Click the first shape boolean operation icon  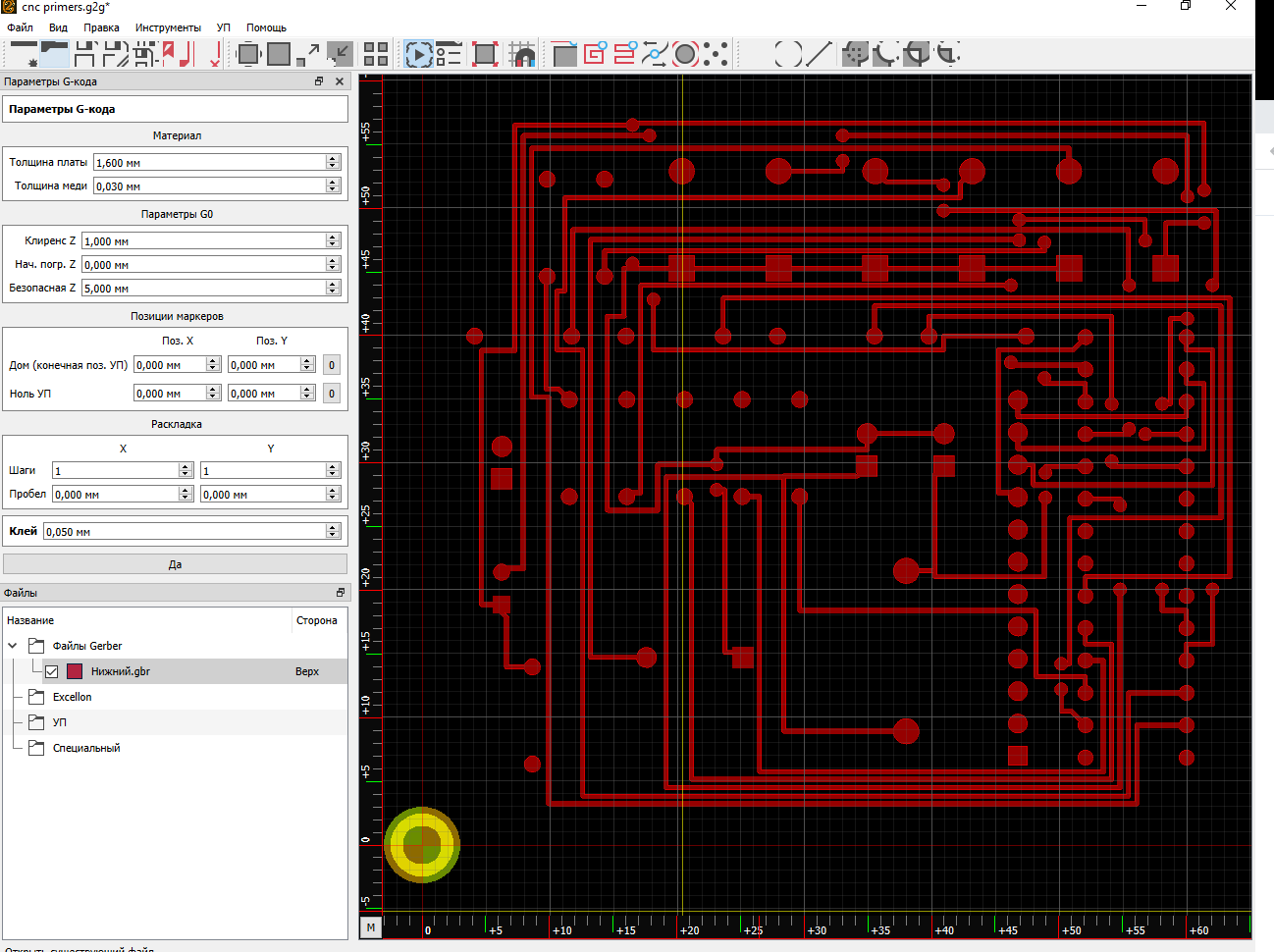tap(856, 54)
